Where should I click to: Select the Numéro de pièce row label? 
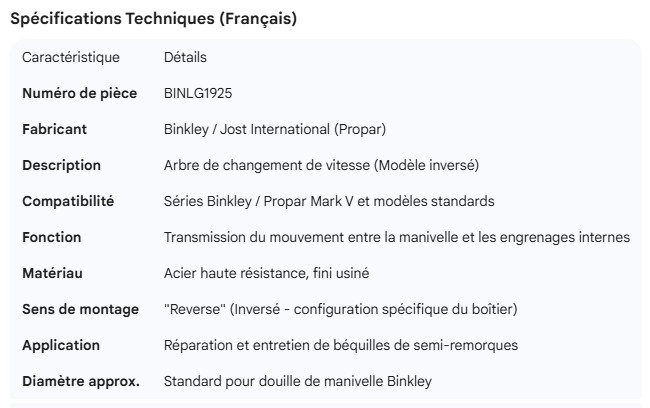click(79, 94)
